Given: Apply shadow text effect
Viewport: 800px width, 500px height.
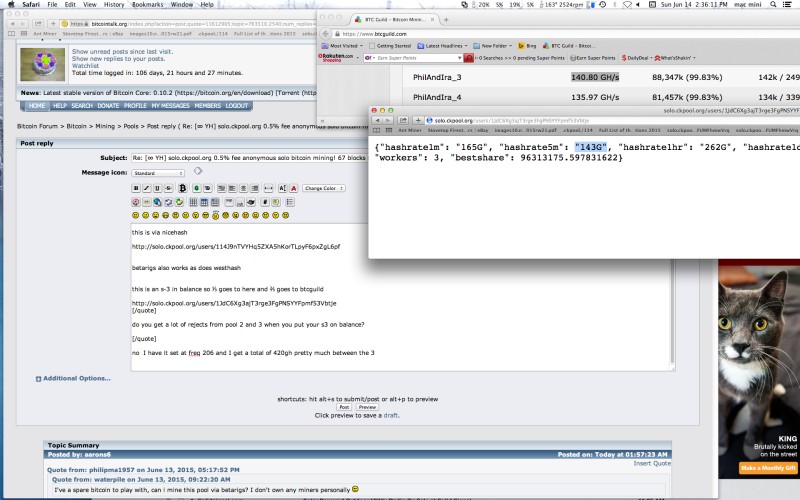Looking at the screenshot, I should [x=207, y=188].
